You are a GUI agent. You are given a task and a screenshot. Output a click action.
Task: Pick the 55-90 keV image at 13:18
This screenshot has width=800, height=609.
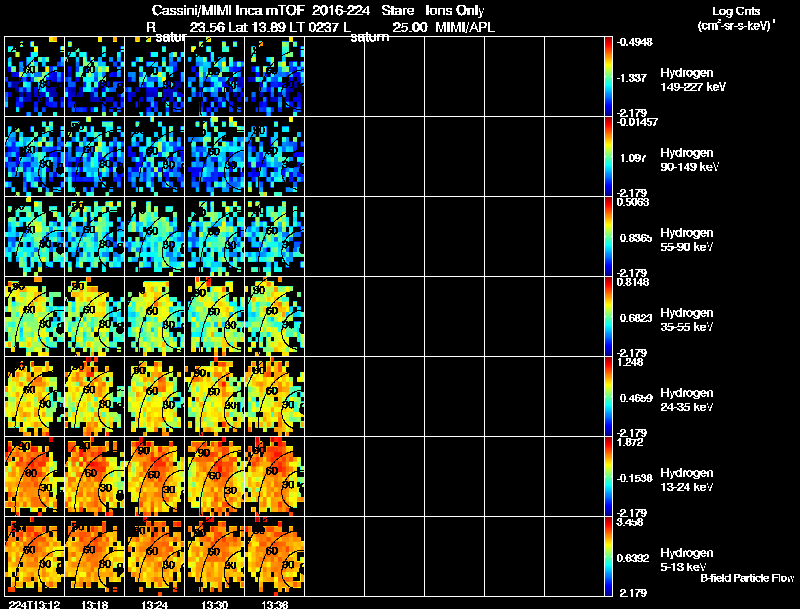click(95, 237)
